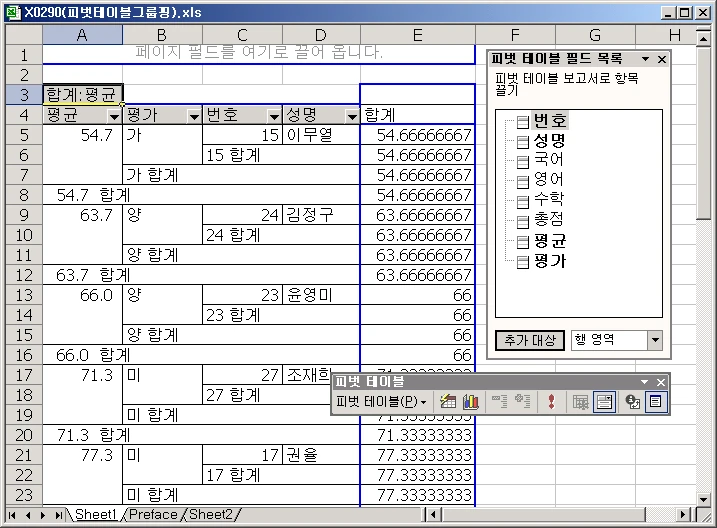This screenshot has width=717, height=528.
Task: Click the horizontal scrollbar right arrow
Action: pos(683,515)
